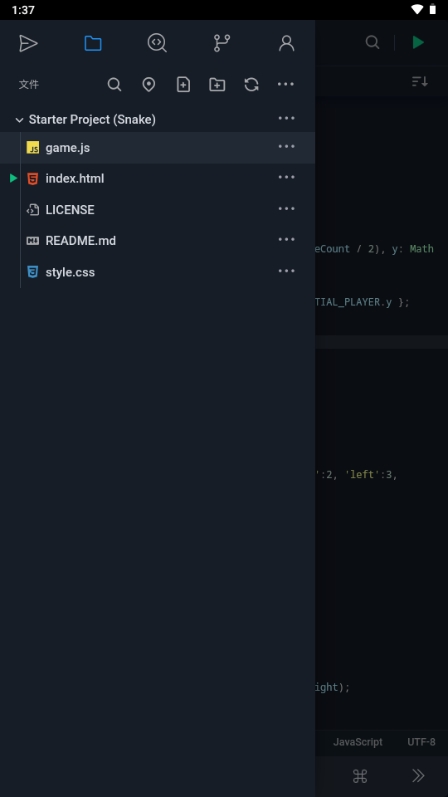Open the files panel more options
The width and height of the screenshot is (448, 797).
(x=286, y=84)
